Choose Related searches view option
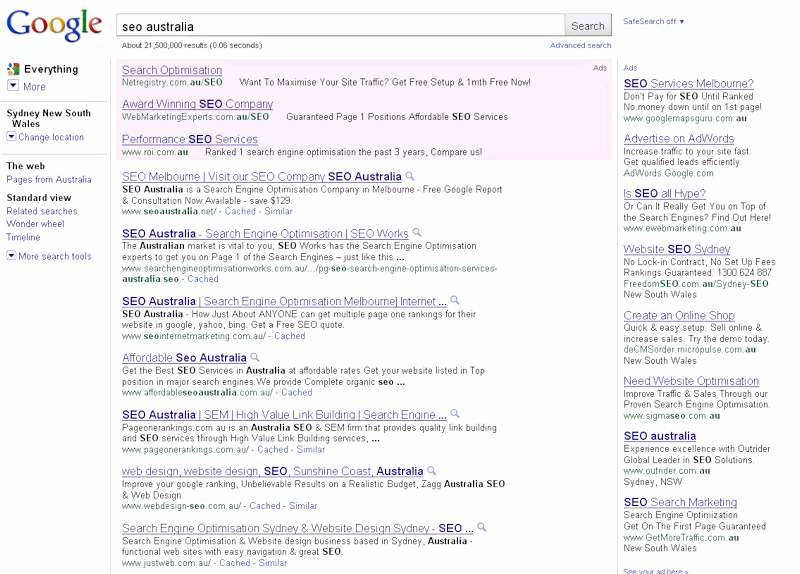This screenshot has width=800, height=574. tap(42, 211)
